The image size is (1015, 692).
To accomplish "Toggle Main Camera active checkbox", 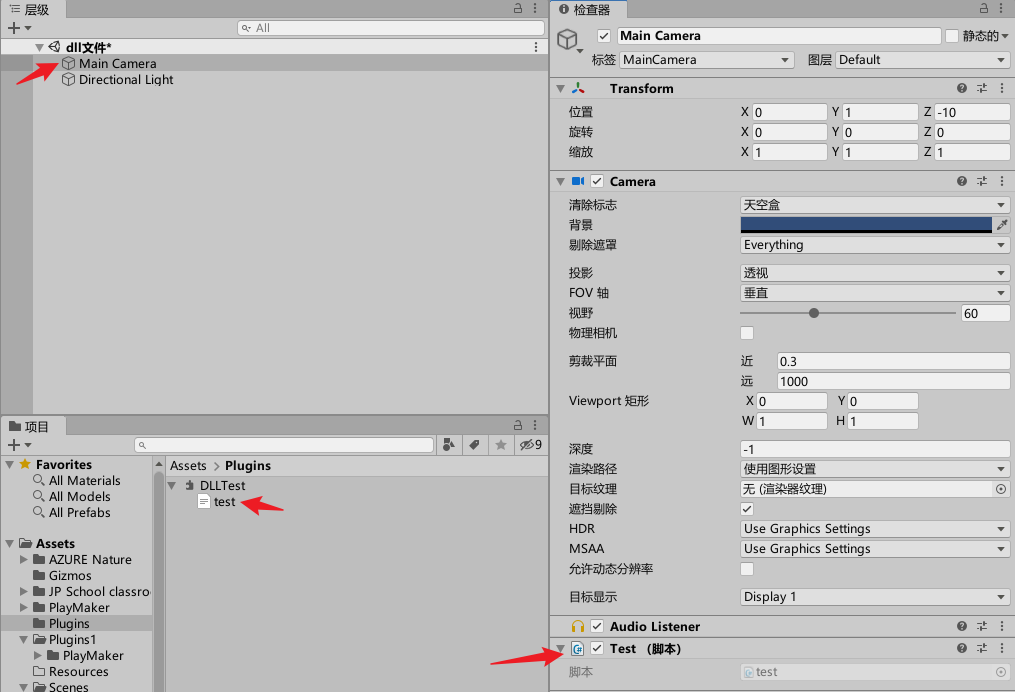I will coord(603,36).
